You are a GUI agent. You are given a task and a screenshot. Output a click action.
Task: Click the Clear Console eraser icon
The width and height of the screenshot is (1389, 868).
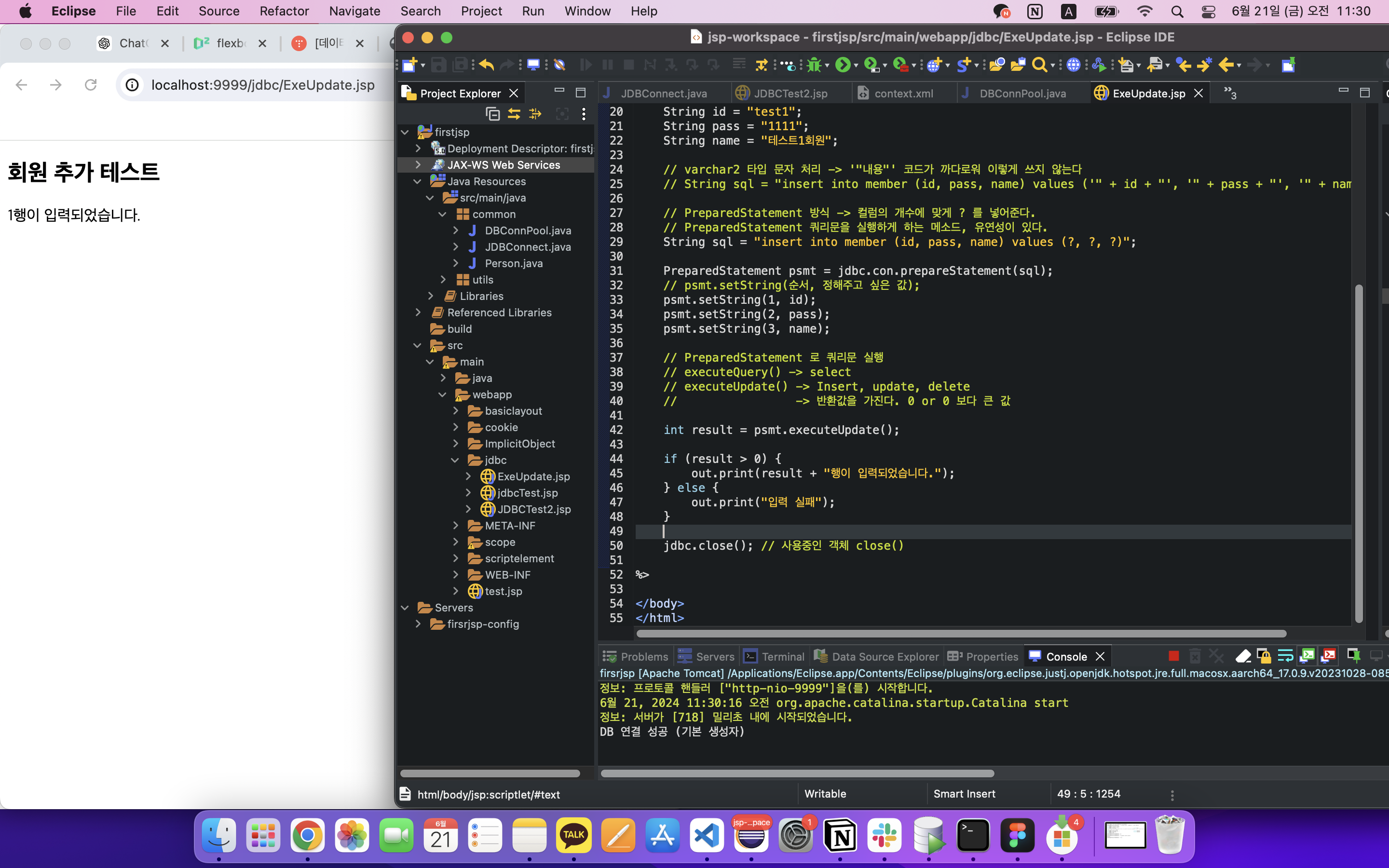[x=1243, y=656]
